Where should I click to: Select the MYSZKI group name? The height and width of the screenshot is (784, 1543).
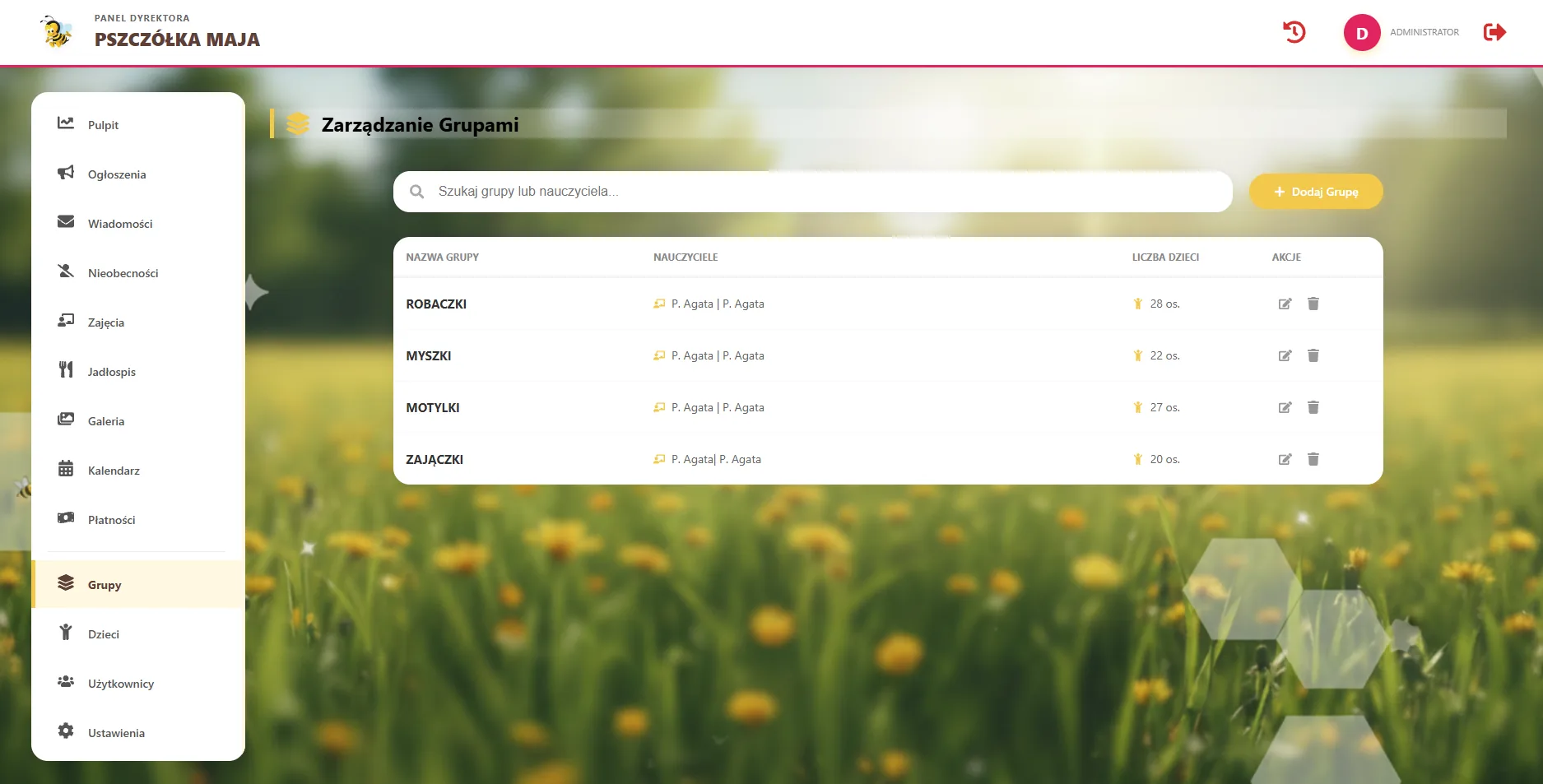click(429, 356)
